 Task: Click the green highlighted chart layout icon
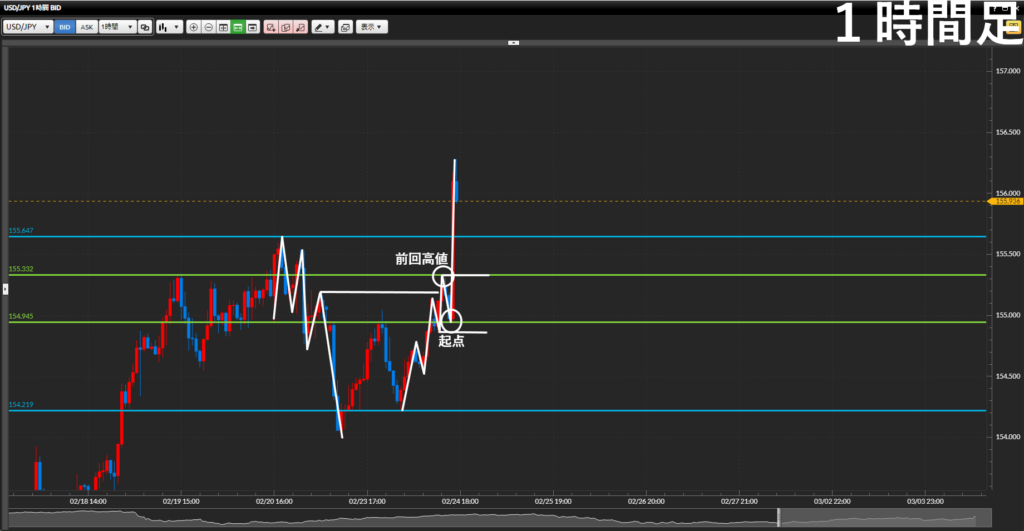pyautogui.click(x=238, y=27)
